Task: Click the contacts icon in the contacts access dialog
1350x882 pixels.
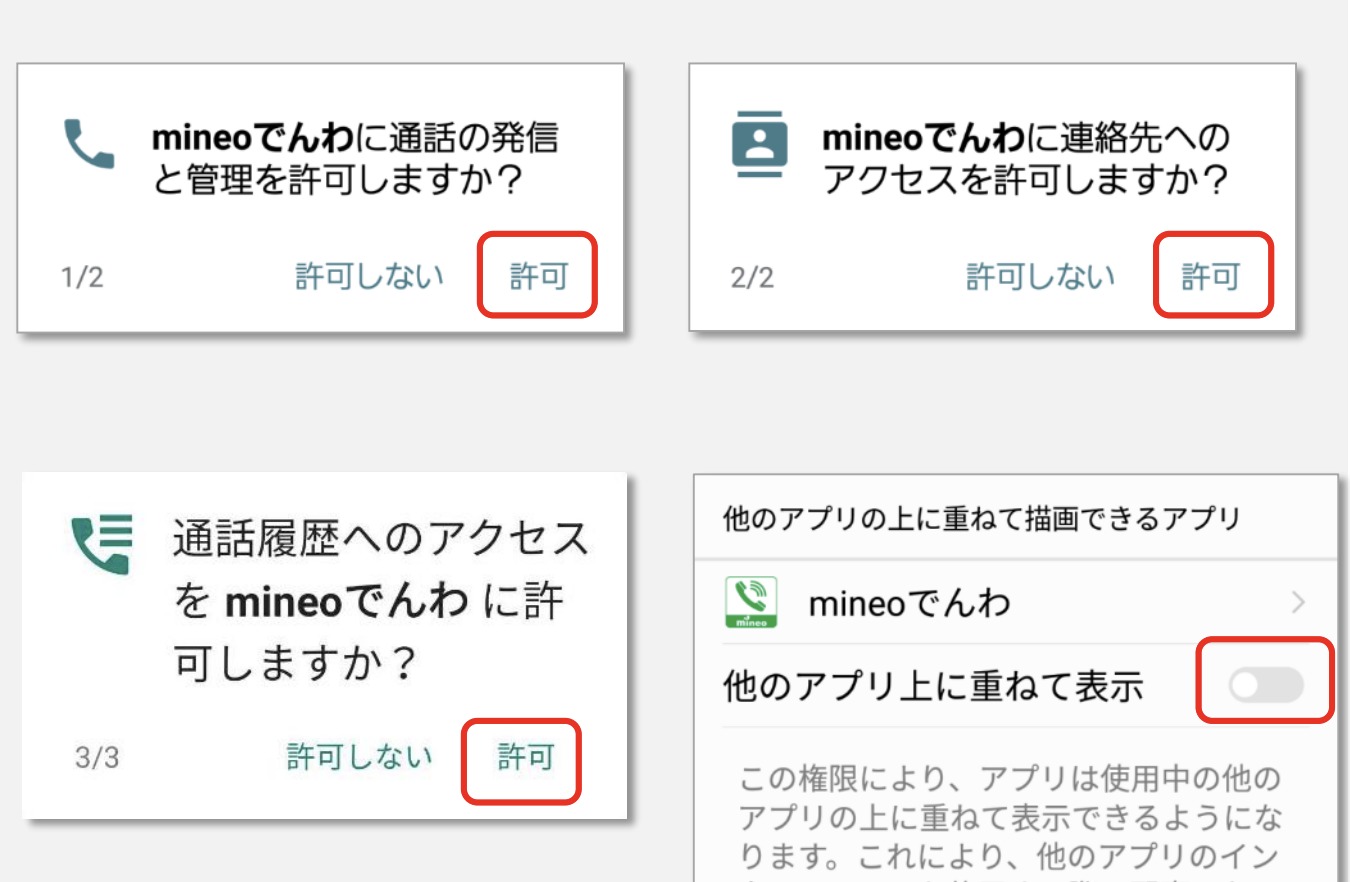Action: [759, 149]
